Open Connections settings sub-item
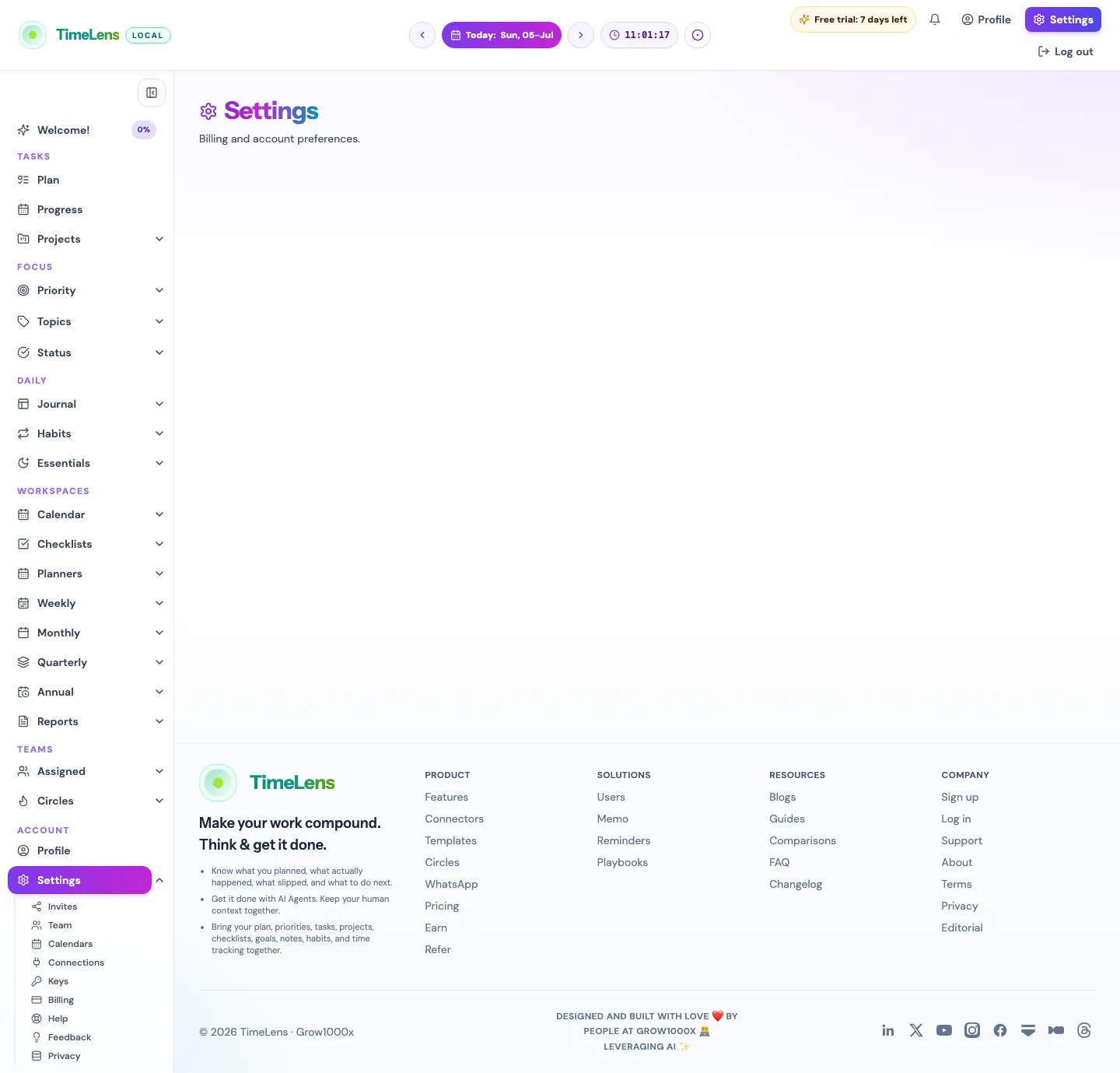The image size is (1120, 1073). point(76,963)
